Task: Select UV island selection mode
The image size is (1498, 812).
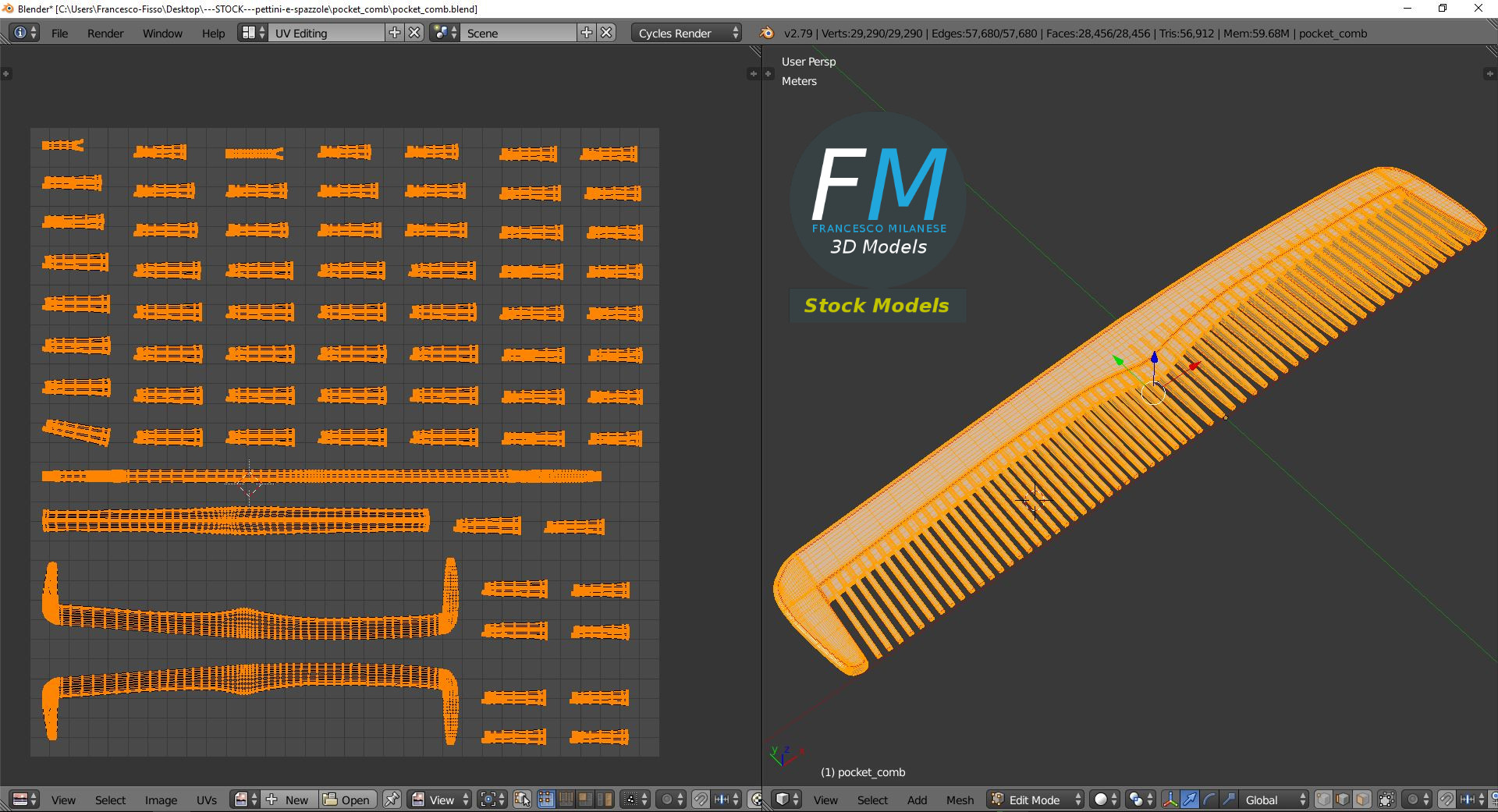Action: coord(605,800)
